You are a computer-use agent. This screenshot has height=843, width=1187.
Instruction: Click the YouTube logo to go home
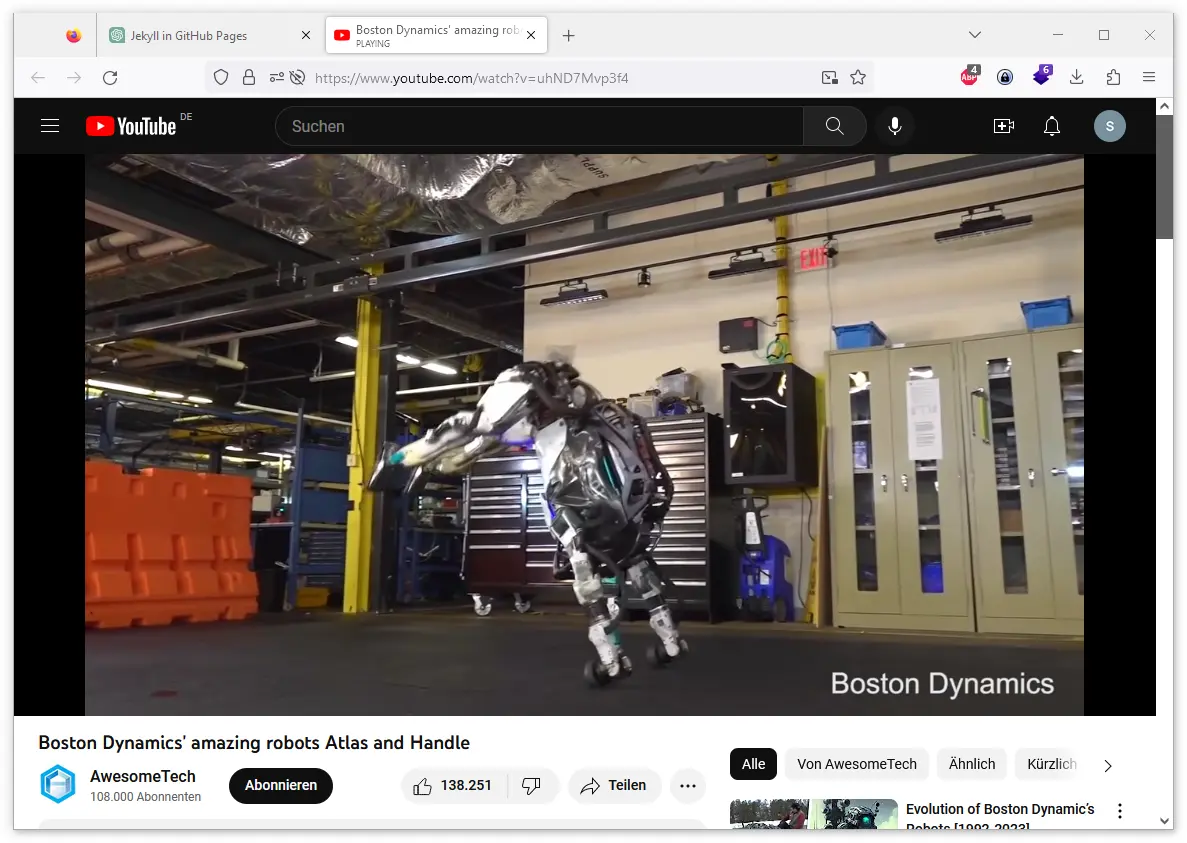(131, 126)
